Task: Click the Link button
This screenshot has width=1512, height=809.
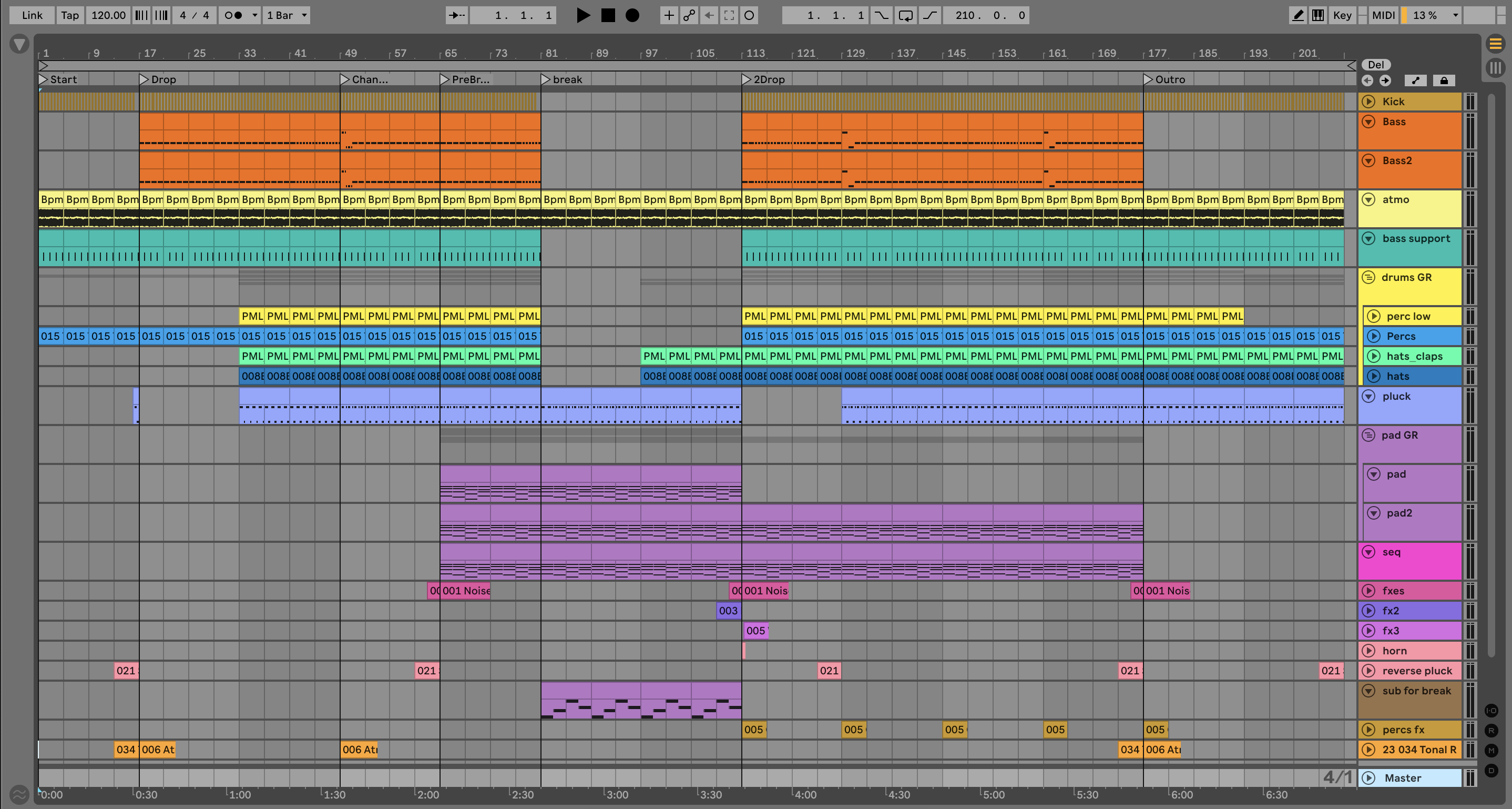Action: [32, 15]
